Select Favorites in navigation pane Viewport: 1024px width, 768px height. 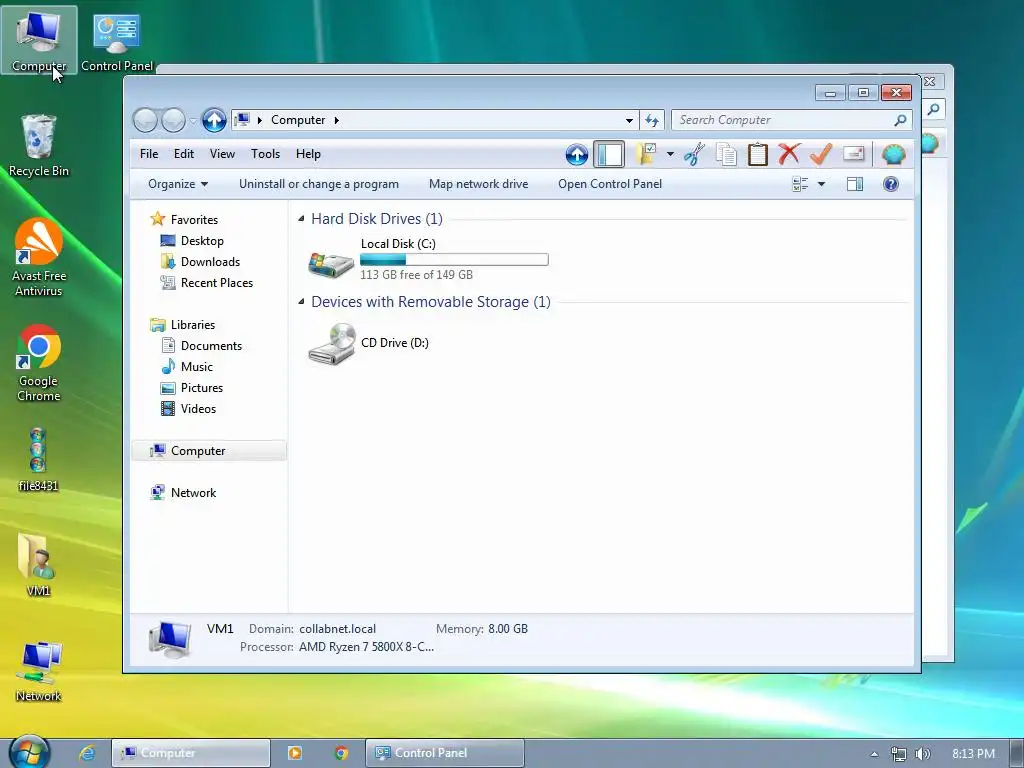tap(194, 220)
